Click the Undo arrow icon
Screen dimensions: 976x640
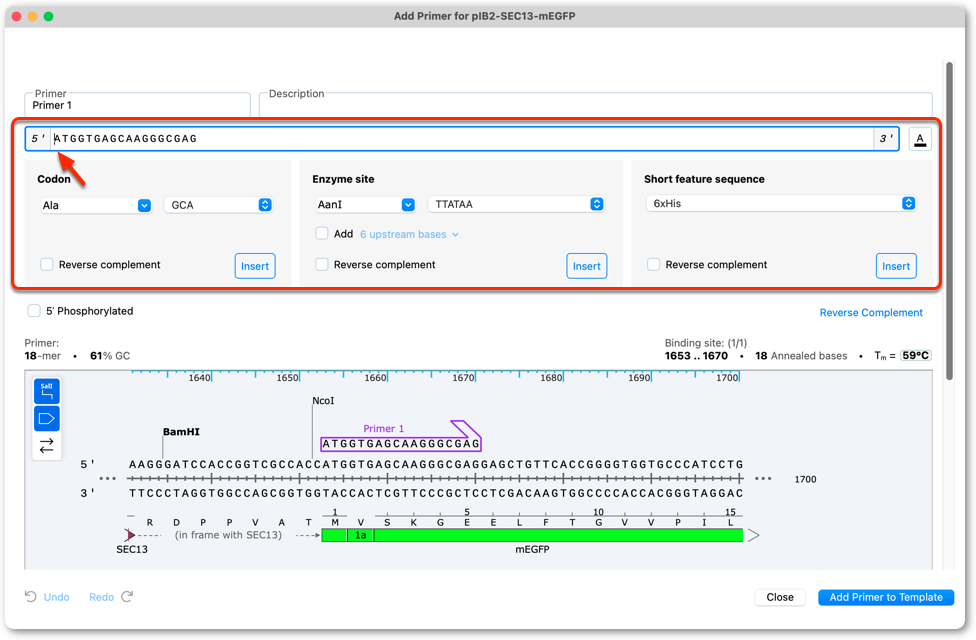click(30, 596)
